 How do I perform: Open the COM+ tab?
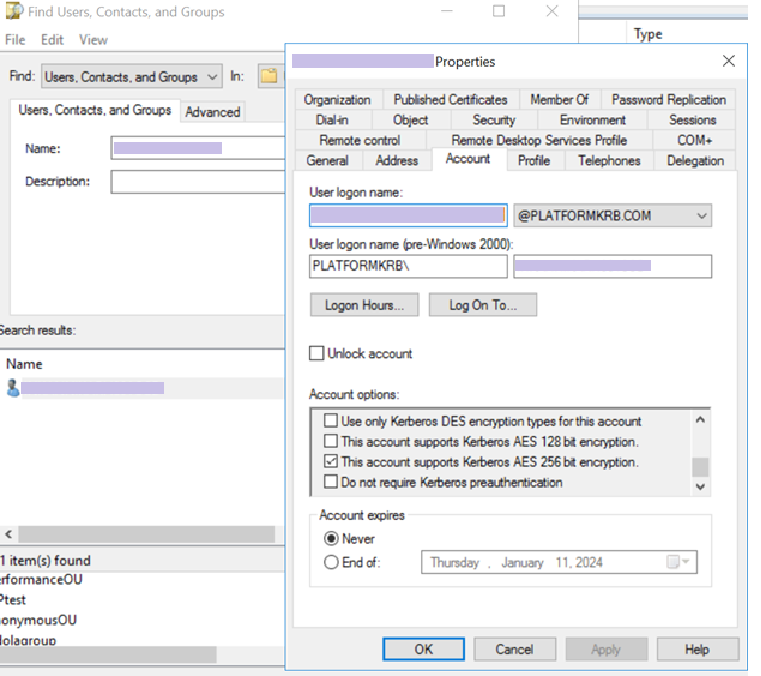(694, 140)
